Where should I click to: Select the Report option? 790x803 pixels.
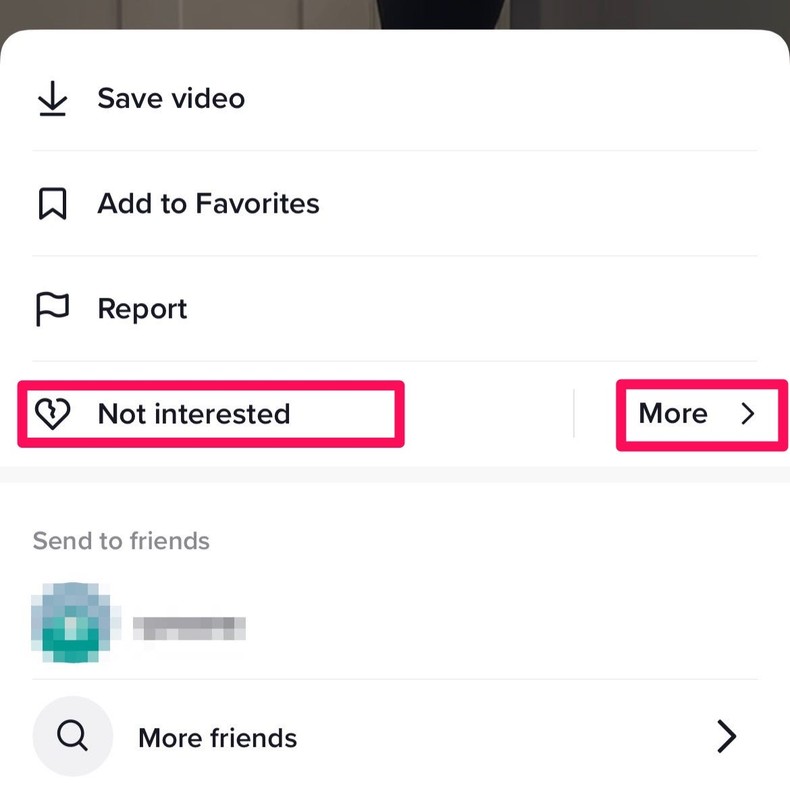(141, 308)
